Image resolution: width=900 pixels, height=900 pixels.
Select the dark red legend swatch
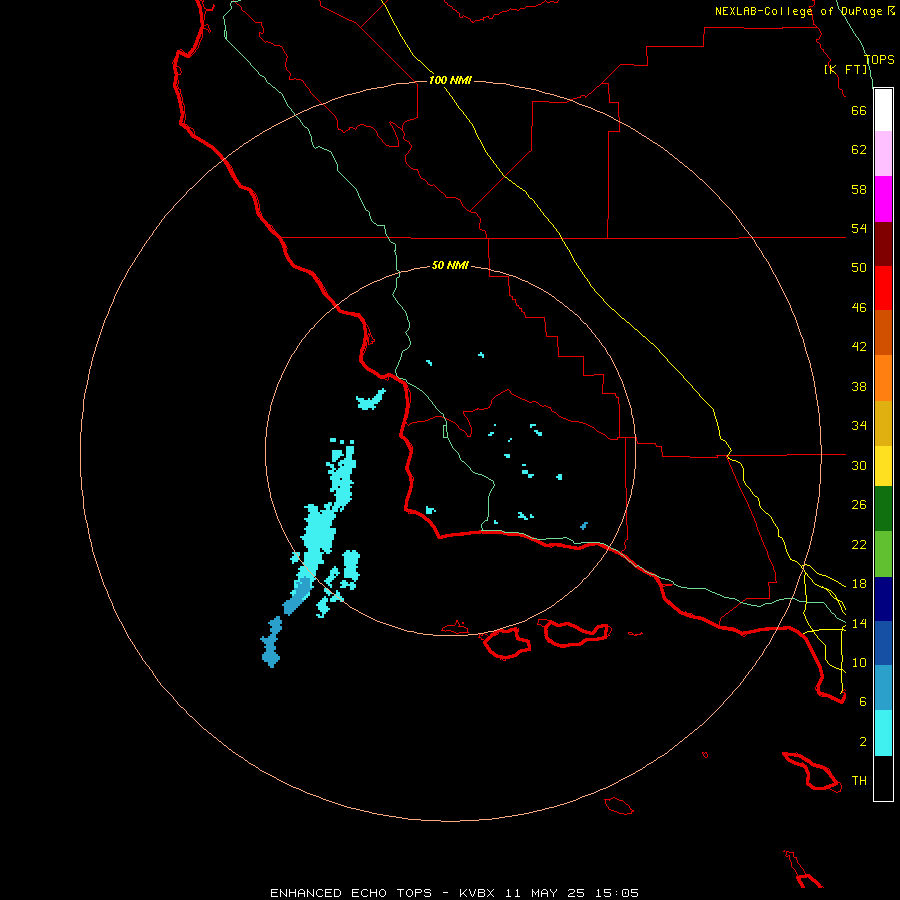tap(883, 244)
